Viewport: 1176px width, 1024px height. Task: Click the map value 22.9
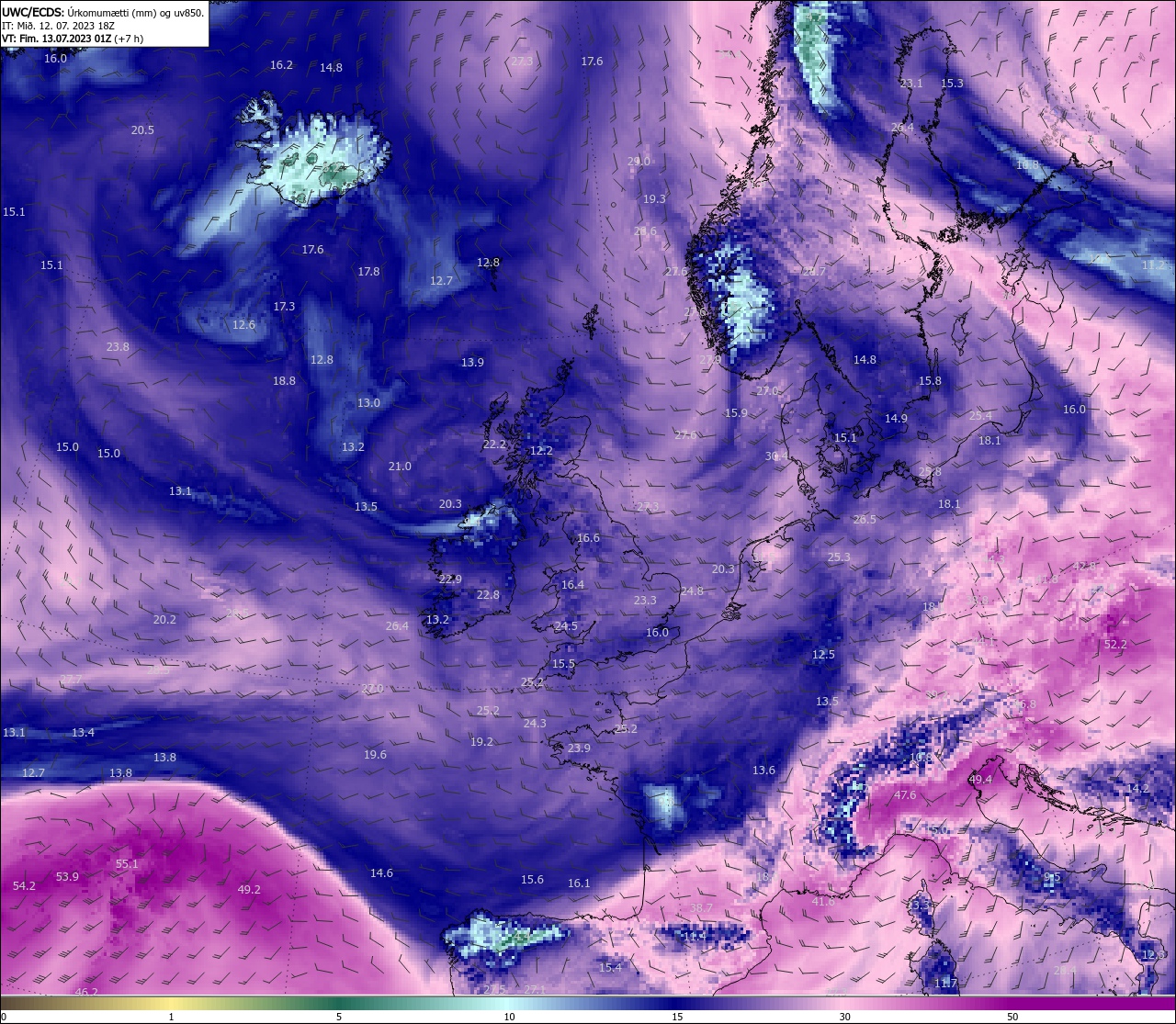(x=450, y=580)
